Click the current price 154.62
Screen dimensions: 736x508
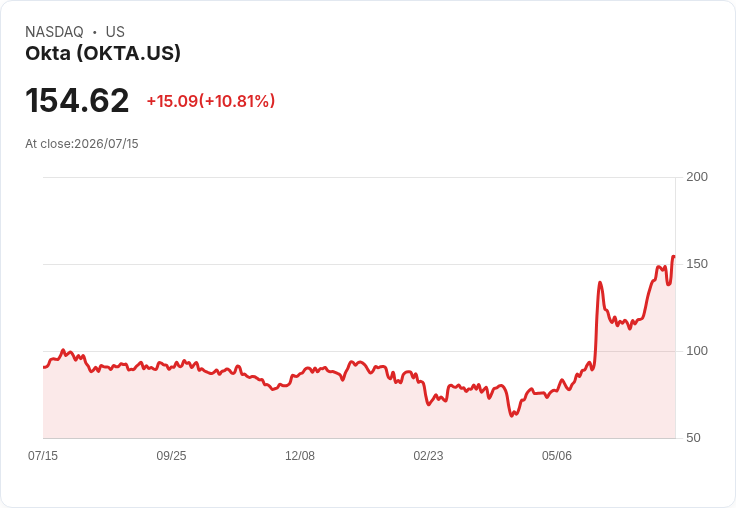pos(77,100)
